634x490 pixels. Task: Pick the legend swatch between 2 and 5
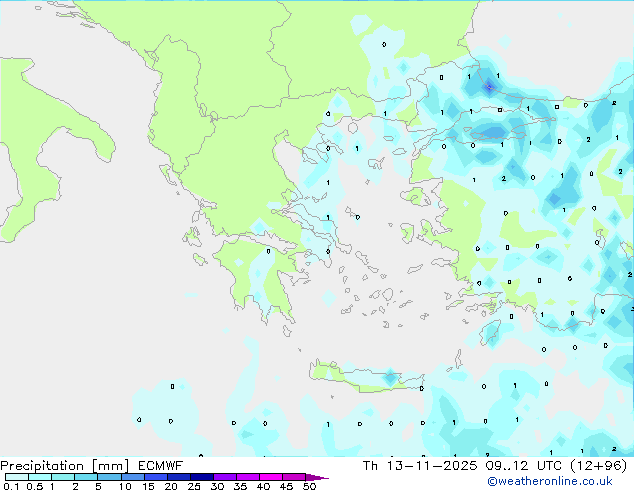pos(86,477)
